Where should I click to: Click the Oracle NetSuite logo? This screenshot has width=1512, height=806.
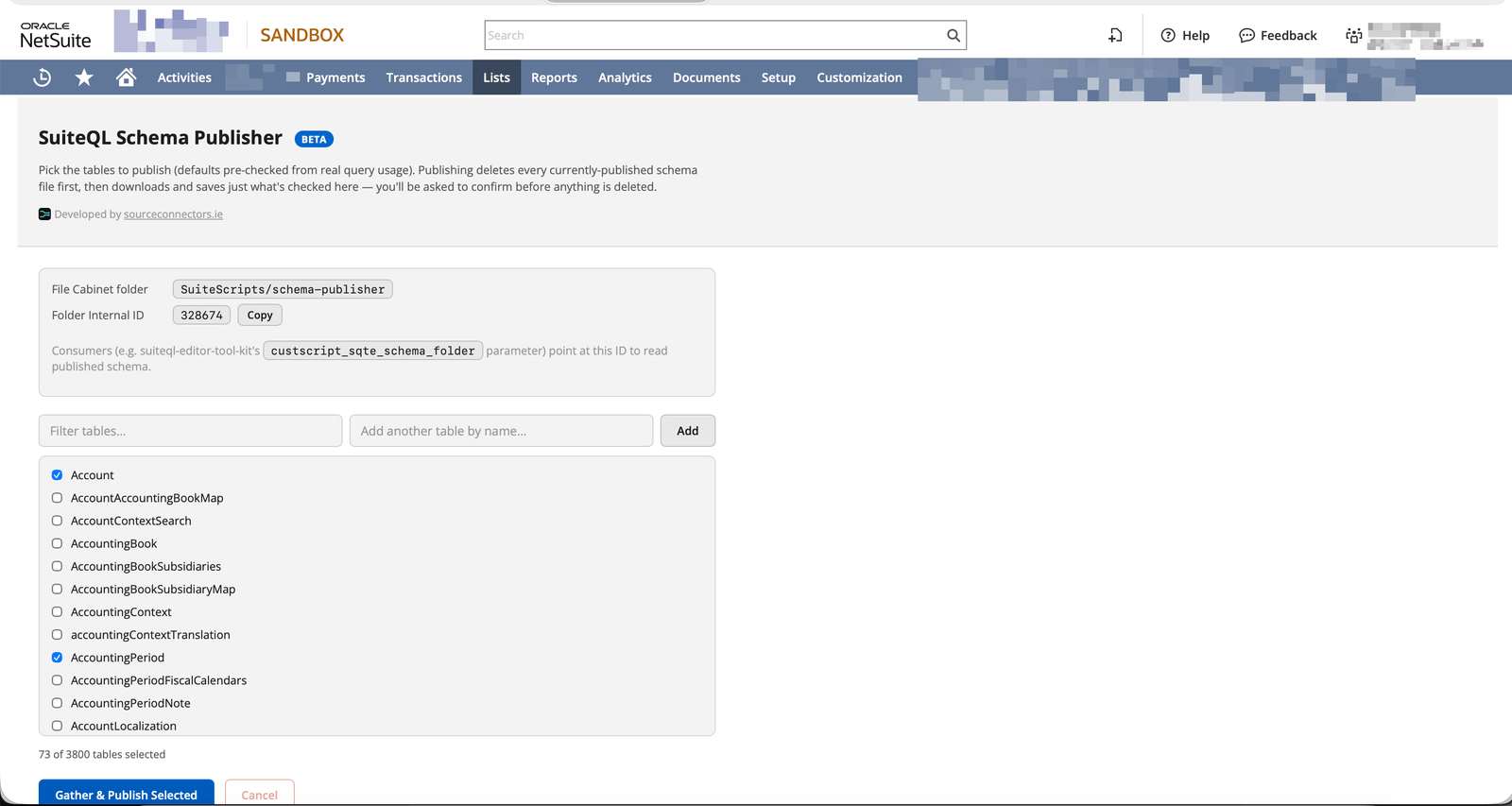56,35
